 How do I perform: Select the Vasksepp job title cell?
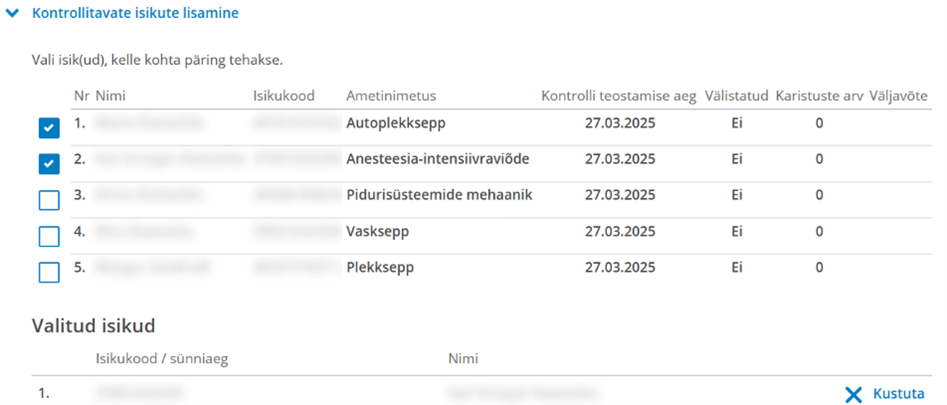tap(377, 232)
